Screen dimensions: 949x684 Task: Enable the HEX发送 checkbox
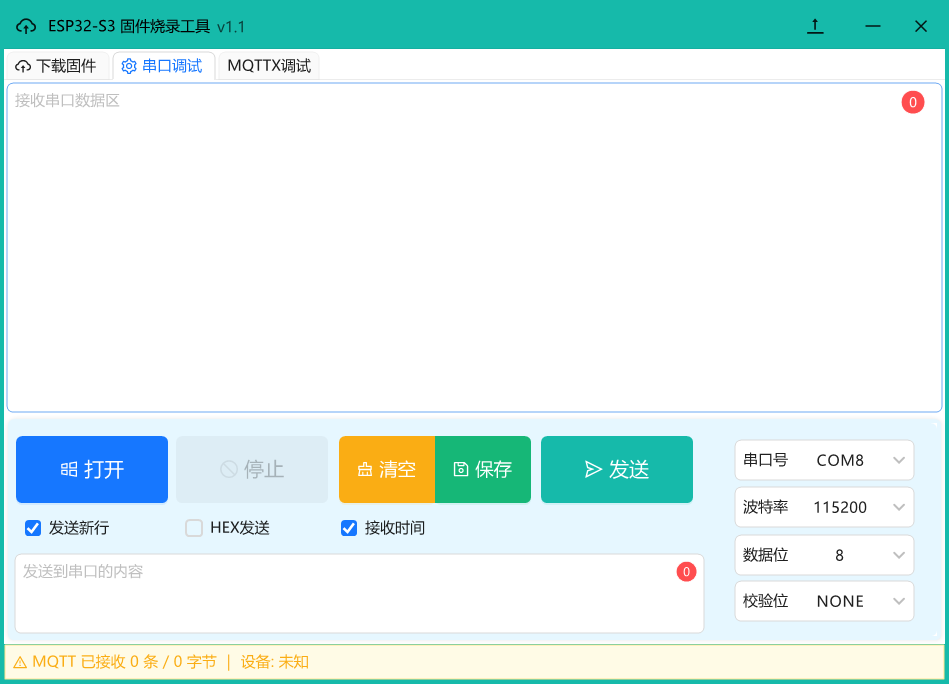click(x=194, y=528)
